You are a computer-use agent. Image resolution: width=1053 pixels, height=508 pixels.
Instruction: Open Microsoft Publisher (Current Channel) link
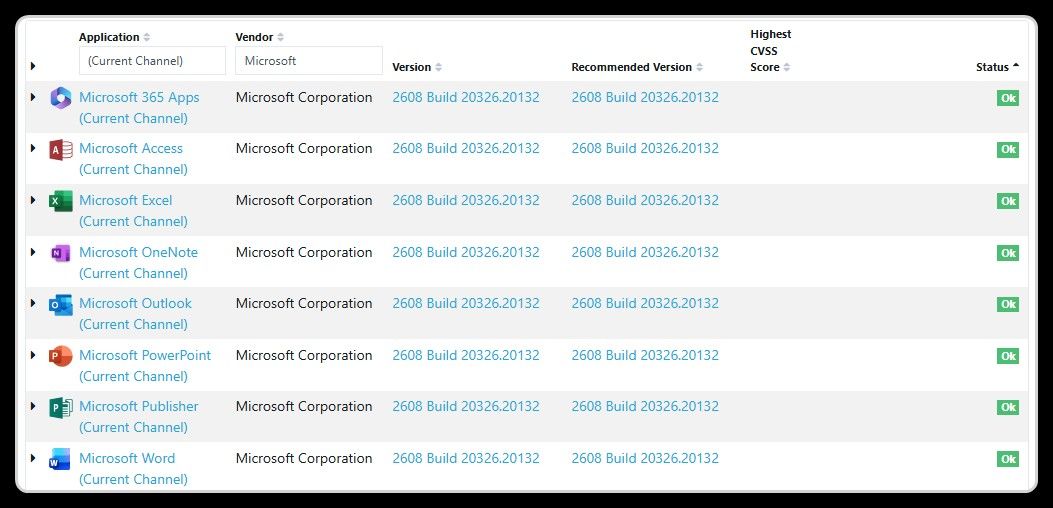pos(138,417)
